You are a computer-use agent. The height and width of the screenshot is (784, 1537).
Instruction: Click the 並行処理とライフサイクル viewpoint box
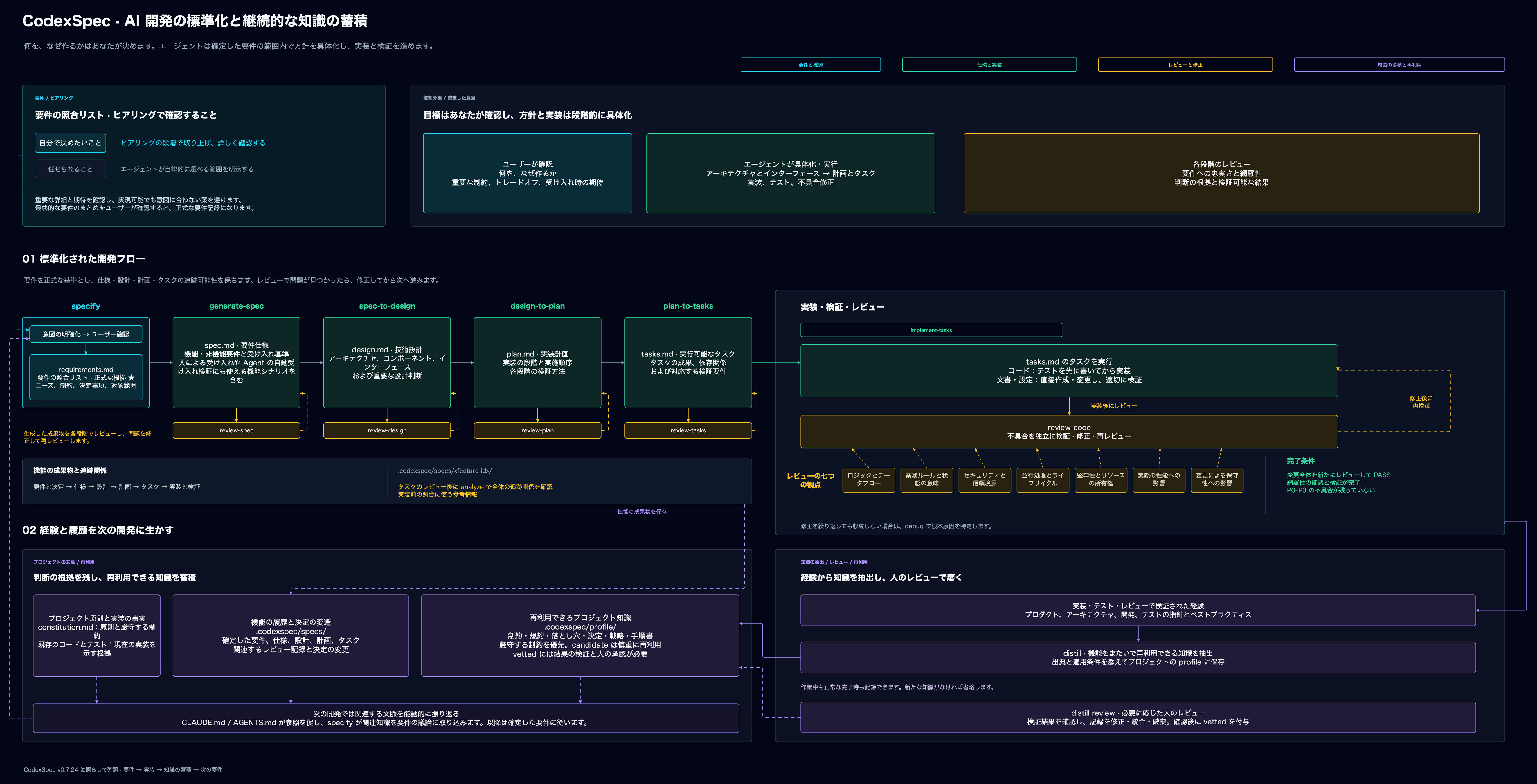pyautogui.click(x=1042, y=479)
